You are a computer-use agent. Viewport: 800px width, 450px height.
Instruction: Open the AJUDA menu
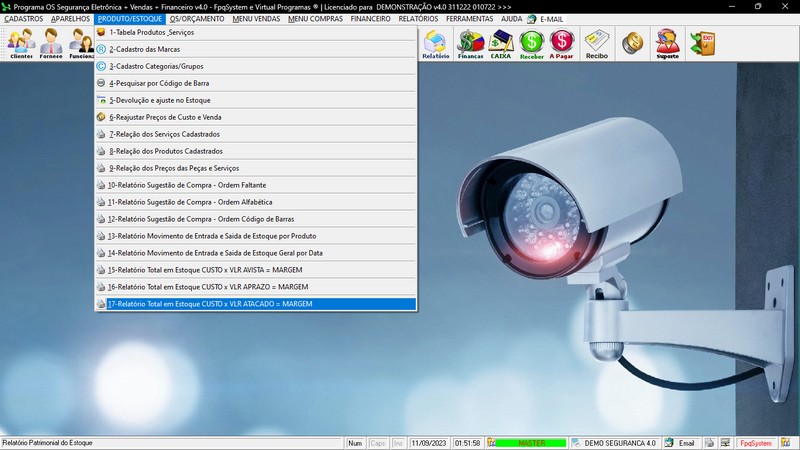[x=511, y=19]
